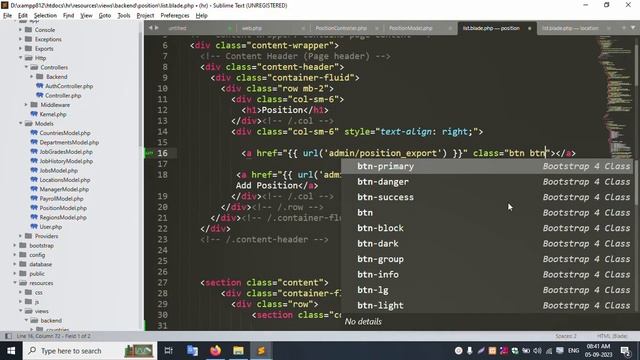
Task: Click the PayrollModel.php file icon
Action: coord(34,198)
